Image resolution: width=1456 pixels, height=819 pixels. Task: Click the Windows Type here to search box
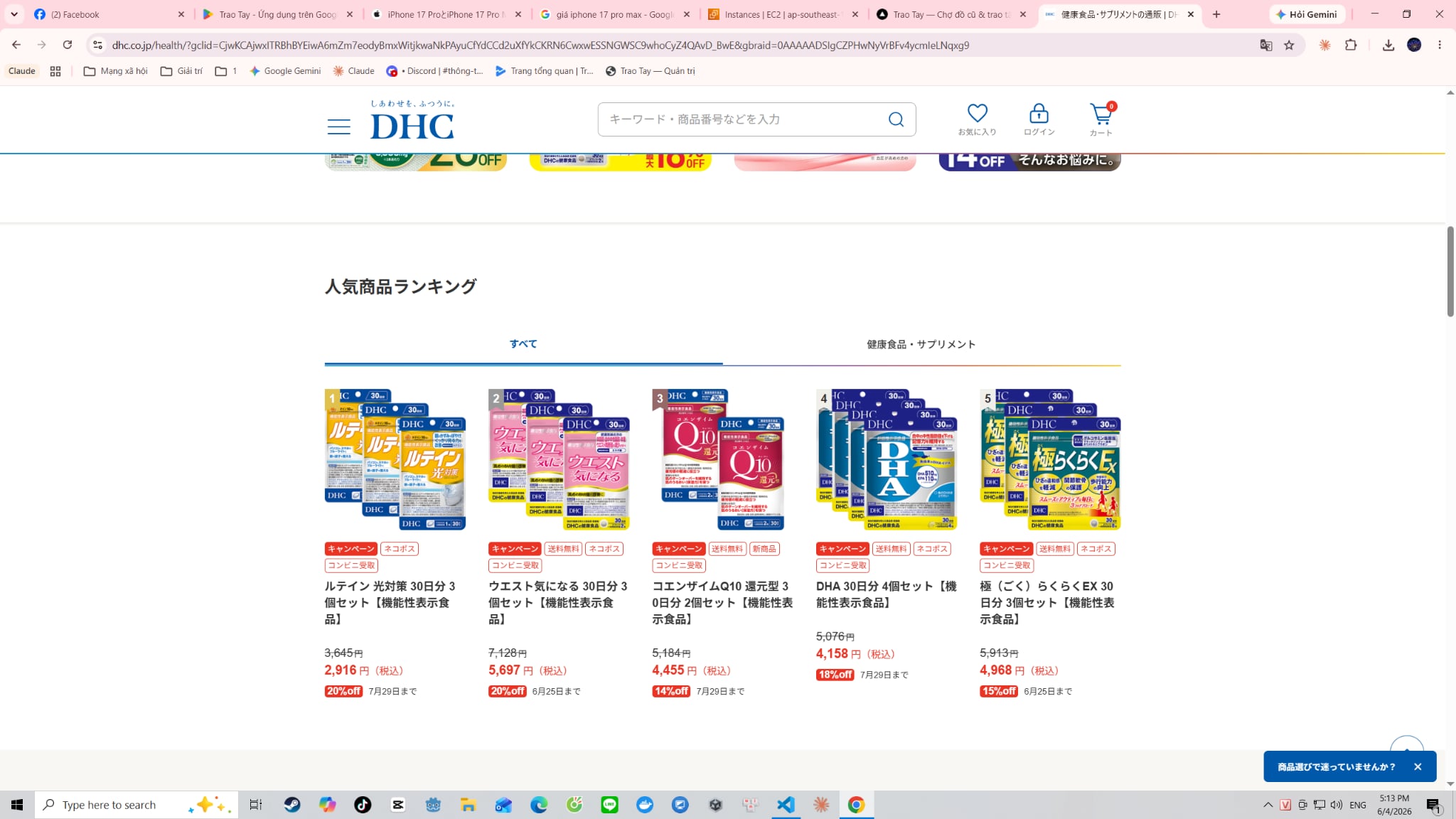click(136, 805)
